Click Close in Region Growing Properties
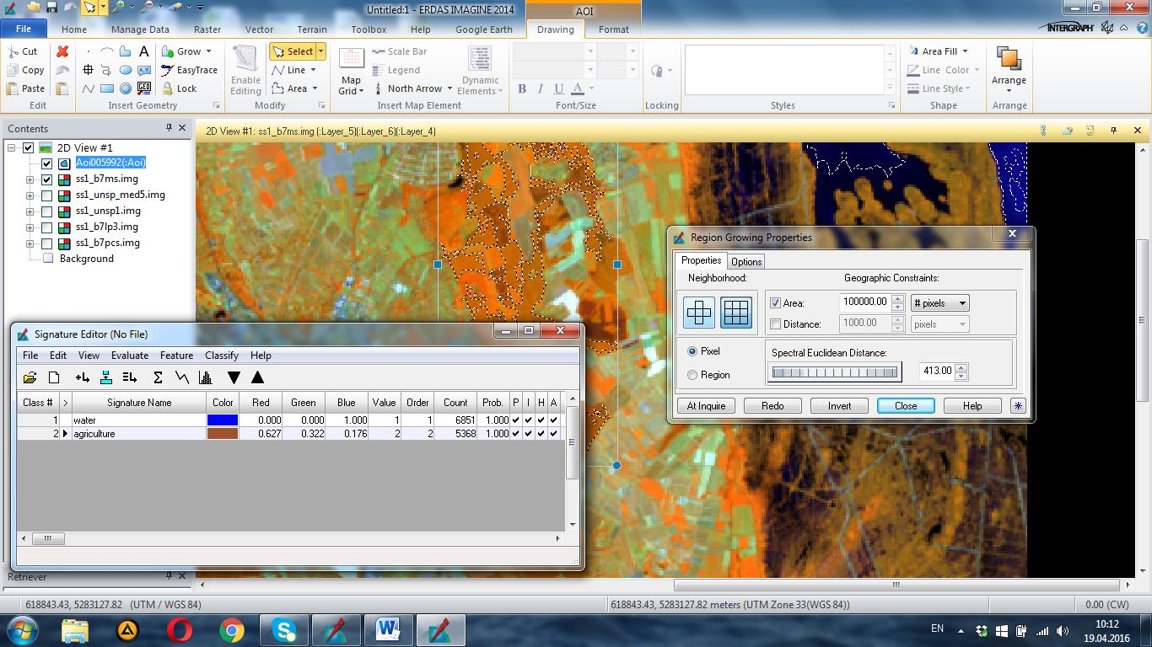The image size is (1152, 647). pos(905,406)
